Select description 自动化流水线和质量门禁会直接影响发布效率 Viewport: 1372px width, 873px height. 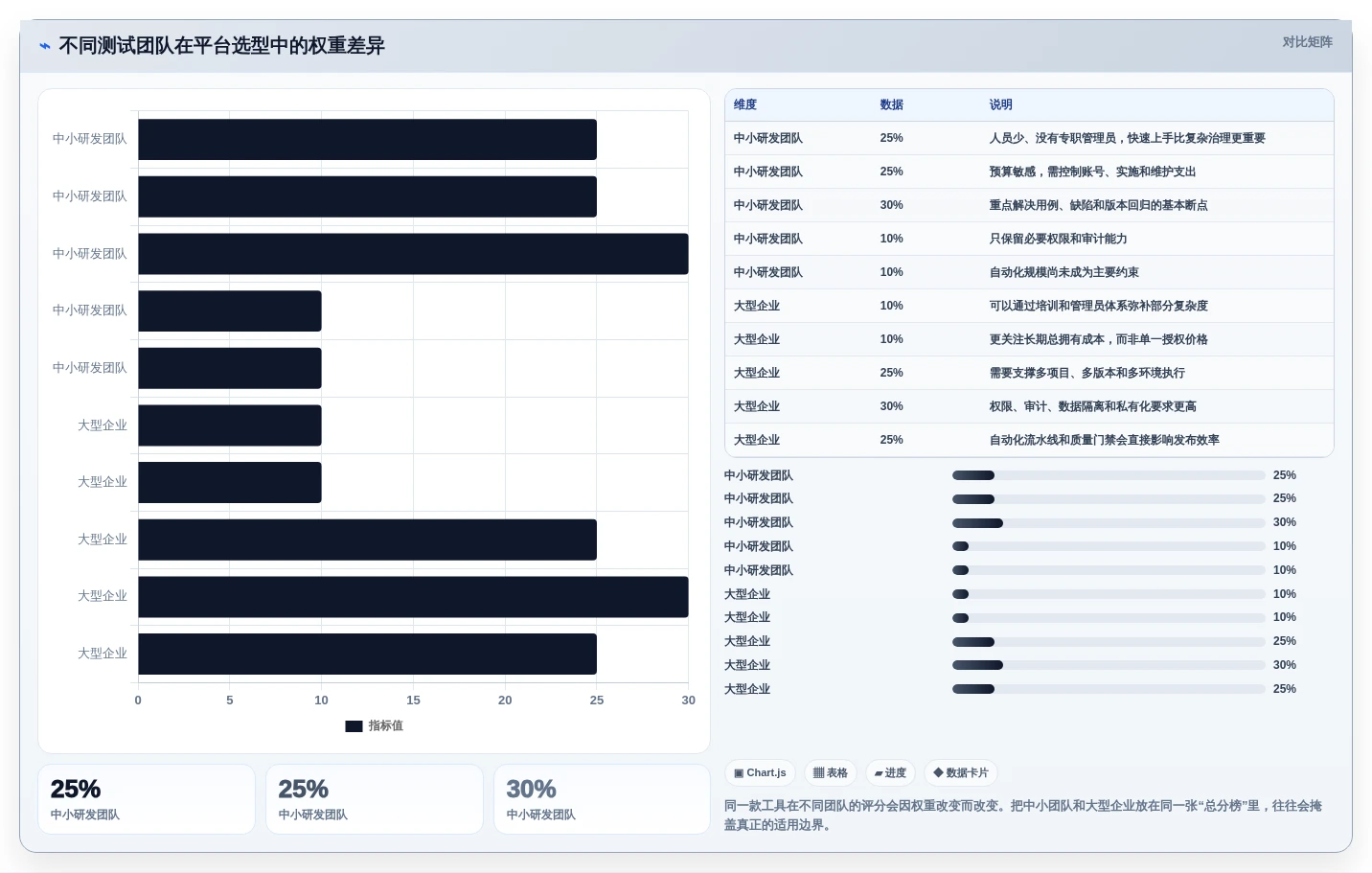(1104, 440)
